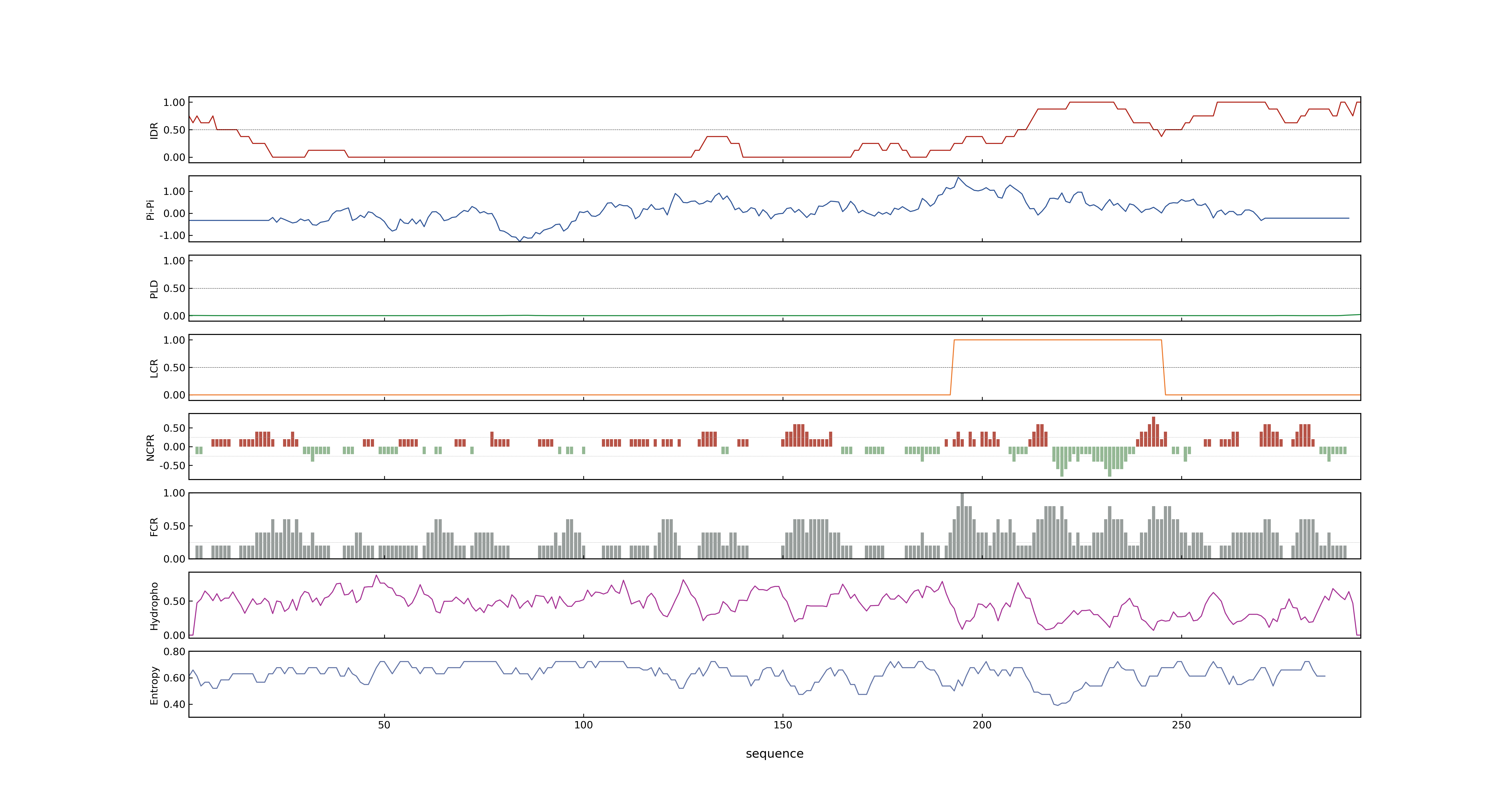
Task: Click the LCR axis label
Action: click(x=154, y=368)
